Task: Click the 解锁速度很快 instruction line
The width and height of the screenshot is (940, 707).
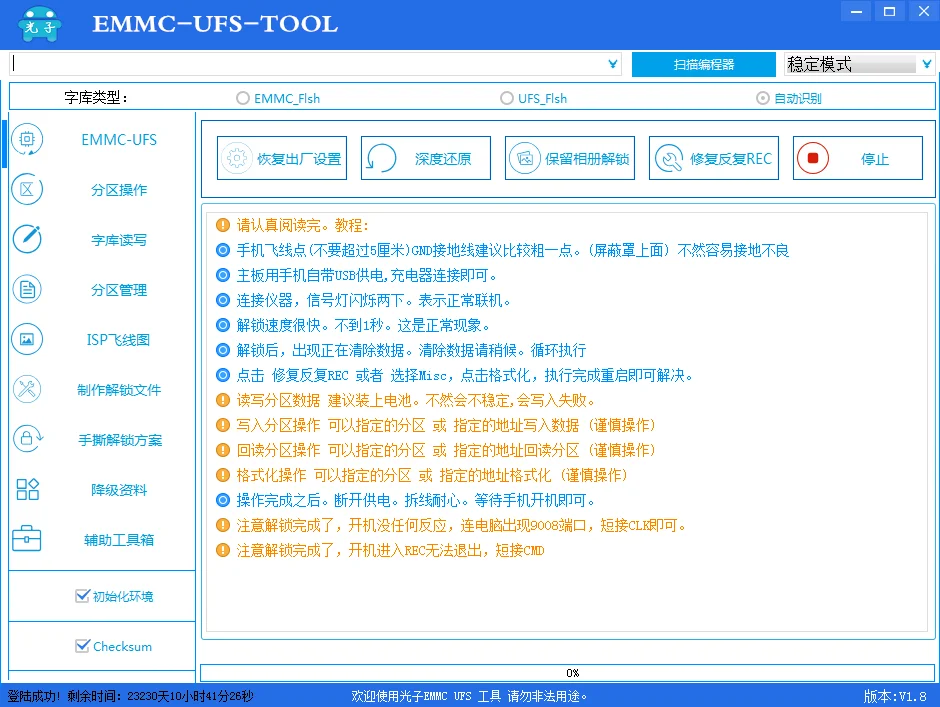Action: [x=363, y=325]
